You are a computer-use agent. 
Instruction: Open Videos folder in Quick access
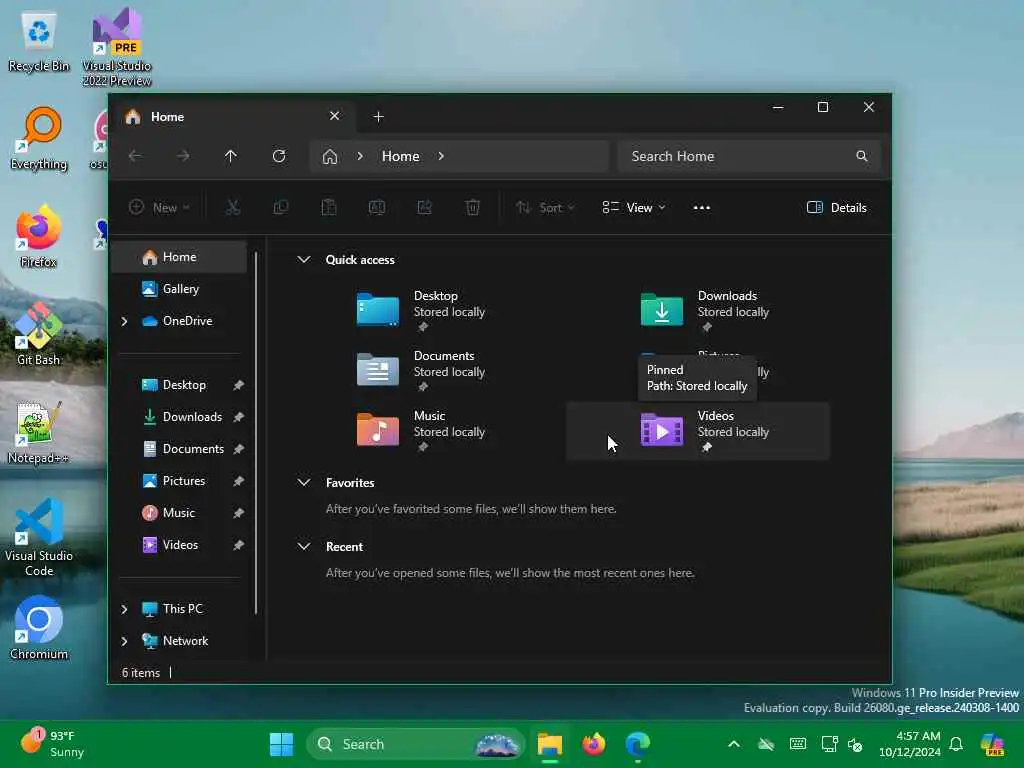coord(697,431)
